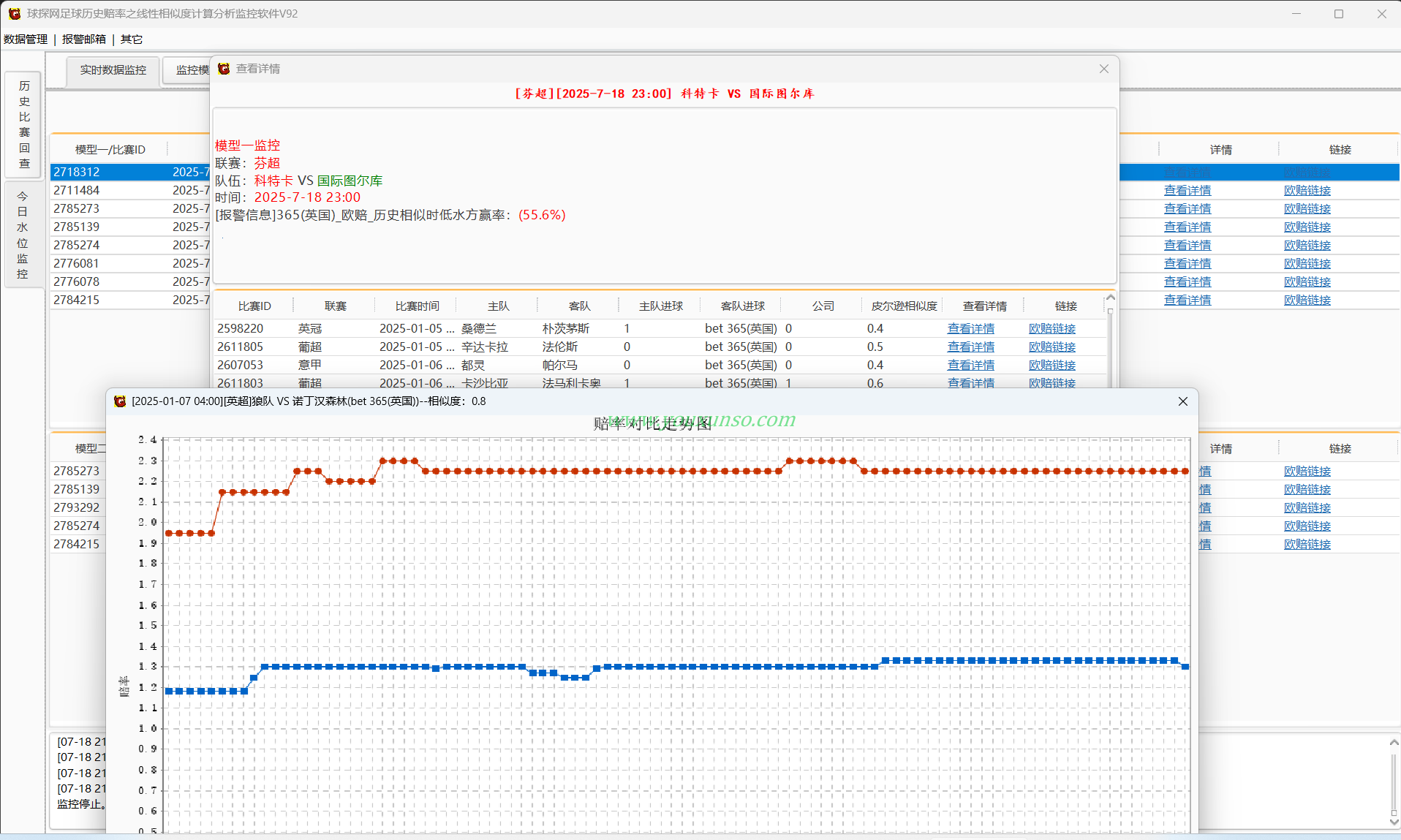The image size is (1401, 840).
Task: Open the 今日水位监控 side tab
Action: [23, 235]
